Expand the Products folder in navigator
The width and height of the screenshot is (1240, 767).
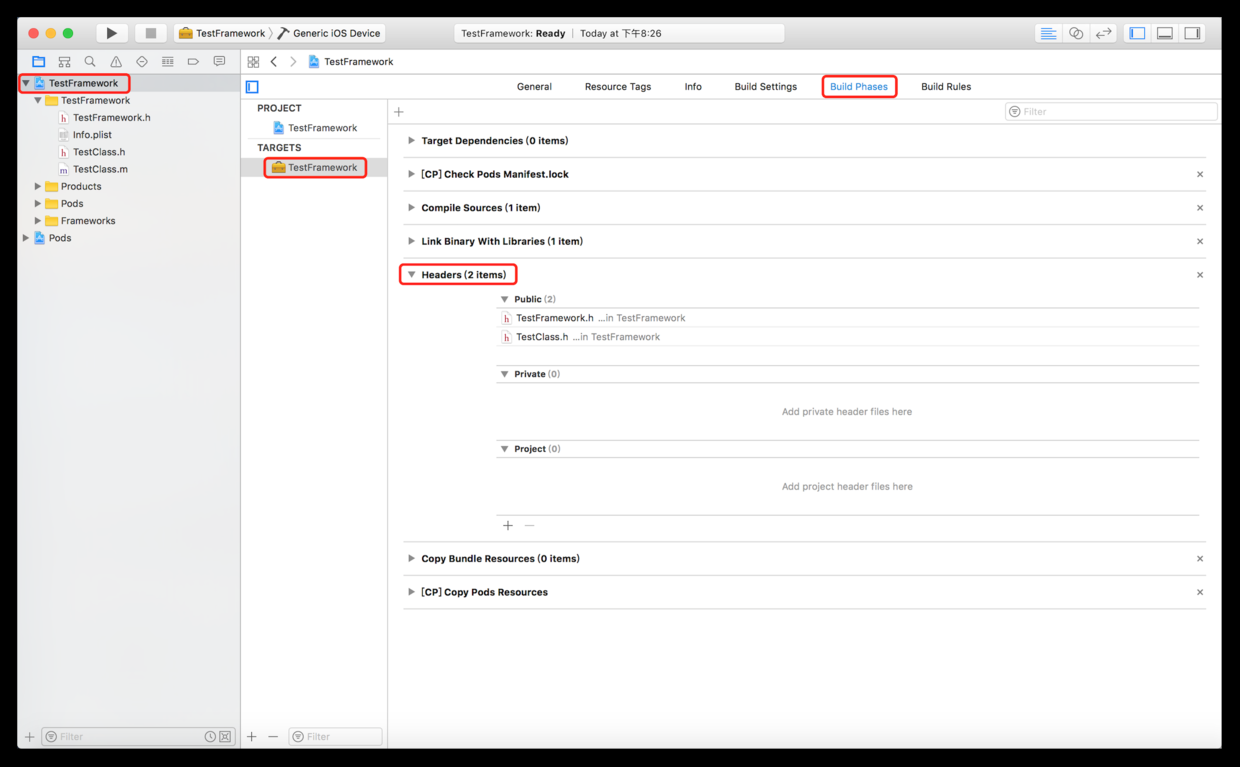coord(38,187)
